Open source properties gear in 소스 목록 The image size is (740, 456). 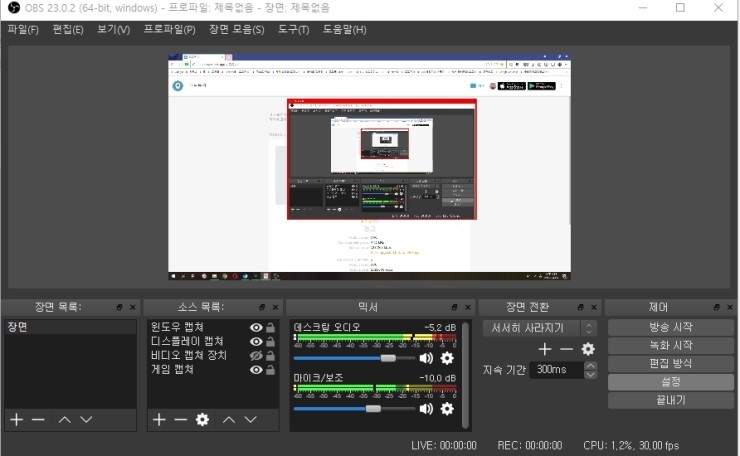202,419
